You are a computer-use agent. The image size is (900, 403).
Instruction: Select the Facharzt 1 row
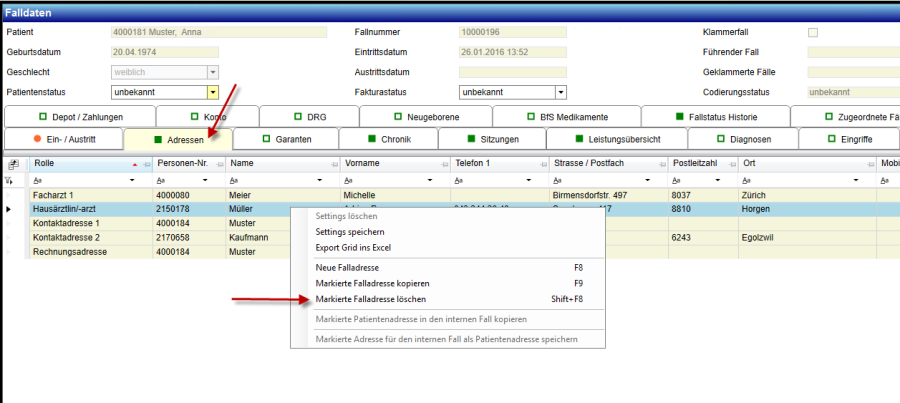[x=80, y=195]
